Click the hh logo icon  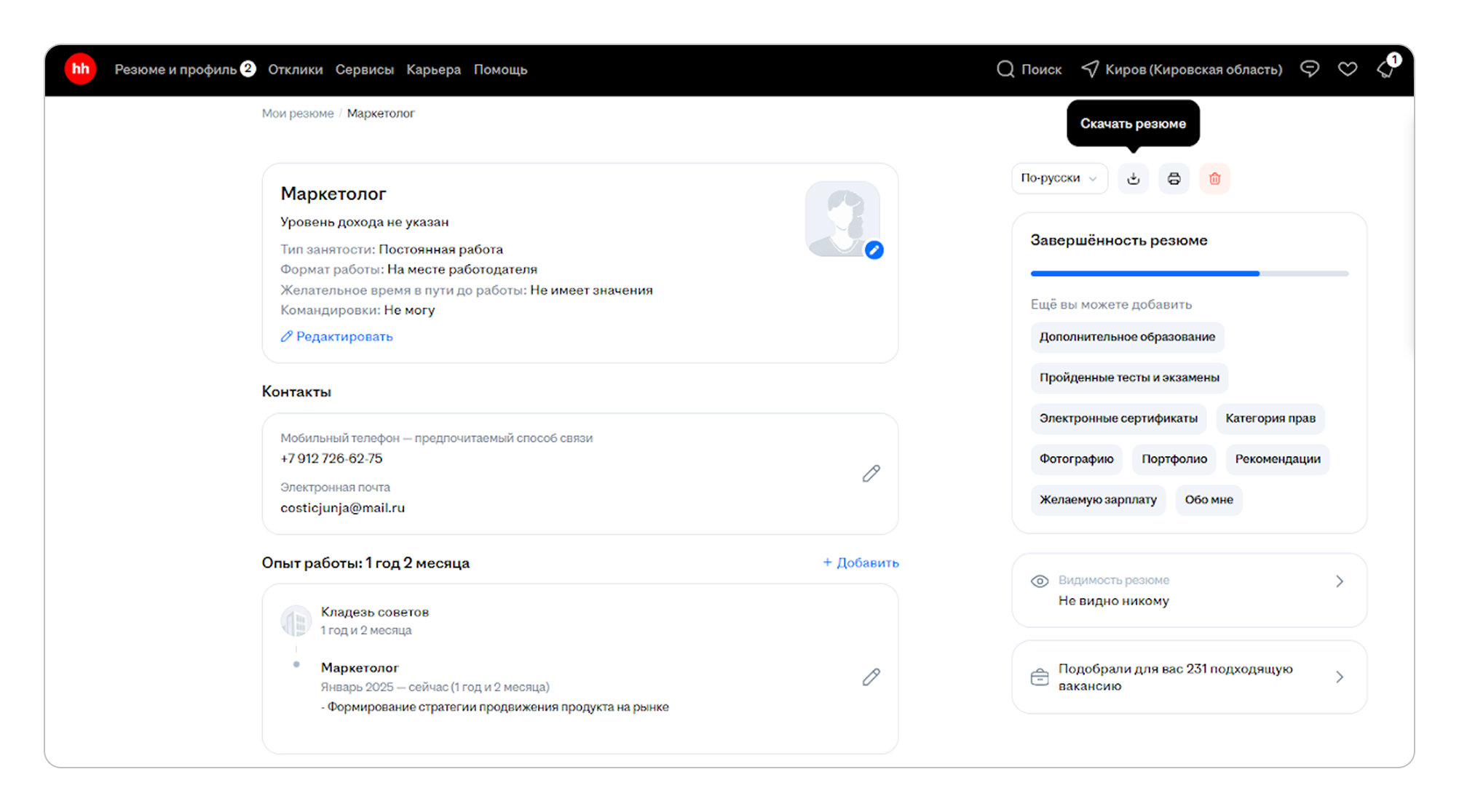[x=80, y=69]
